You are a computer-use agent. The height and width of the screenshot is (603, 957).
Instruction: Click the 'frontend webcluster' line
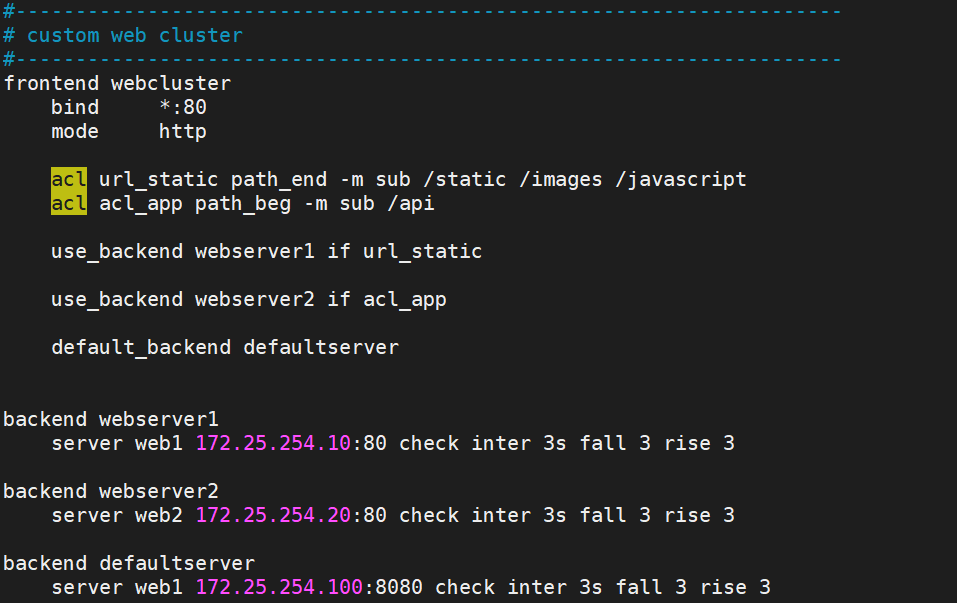[117, 84]
